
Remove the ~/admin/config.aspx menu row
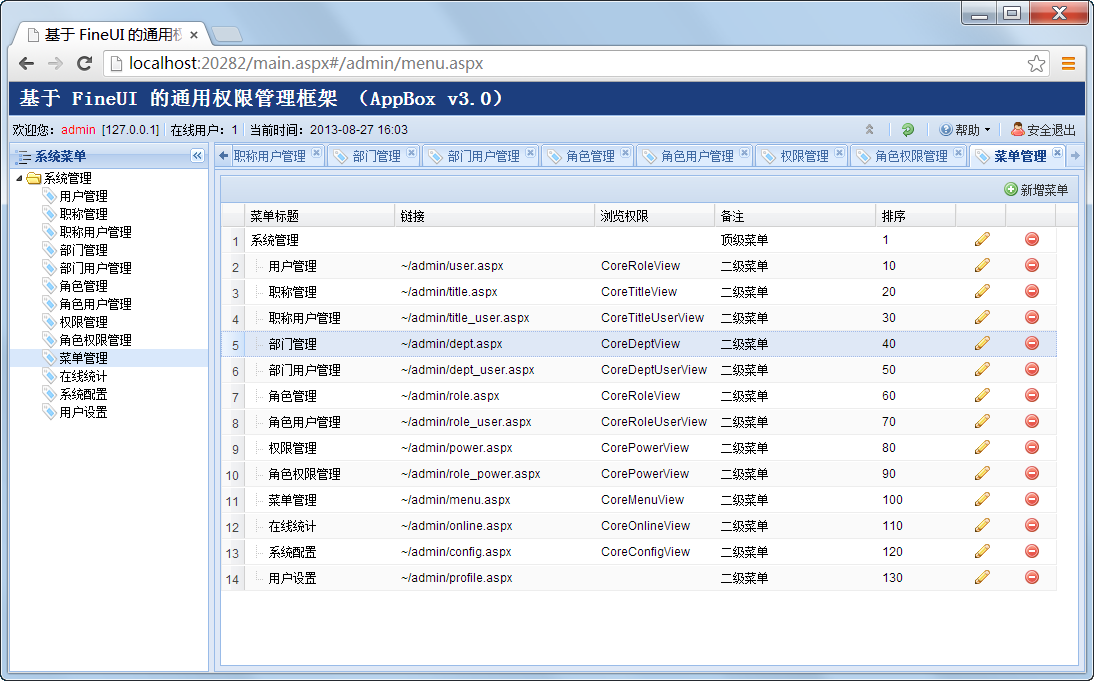1032,551
